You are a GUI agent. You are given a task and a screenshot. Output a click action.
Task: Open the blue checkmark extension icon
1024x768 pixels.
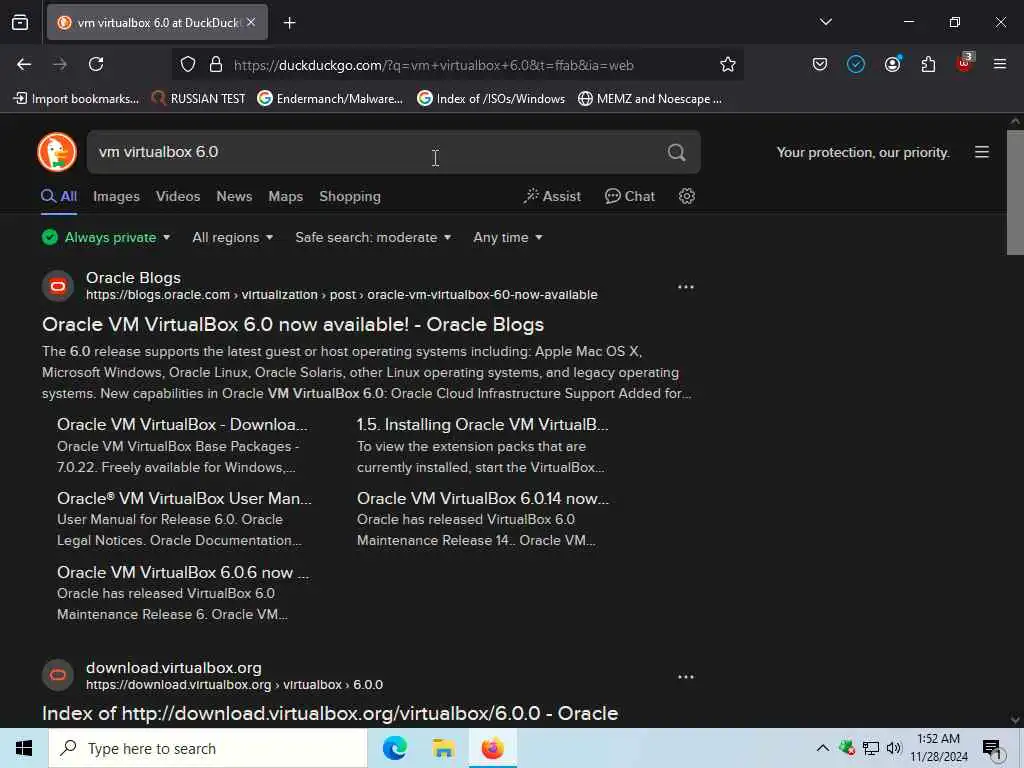(x=856, y=64)
